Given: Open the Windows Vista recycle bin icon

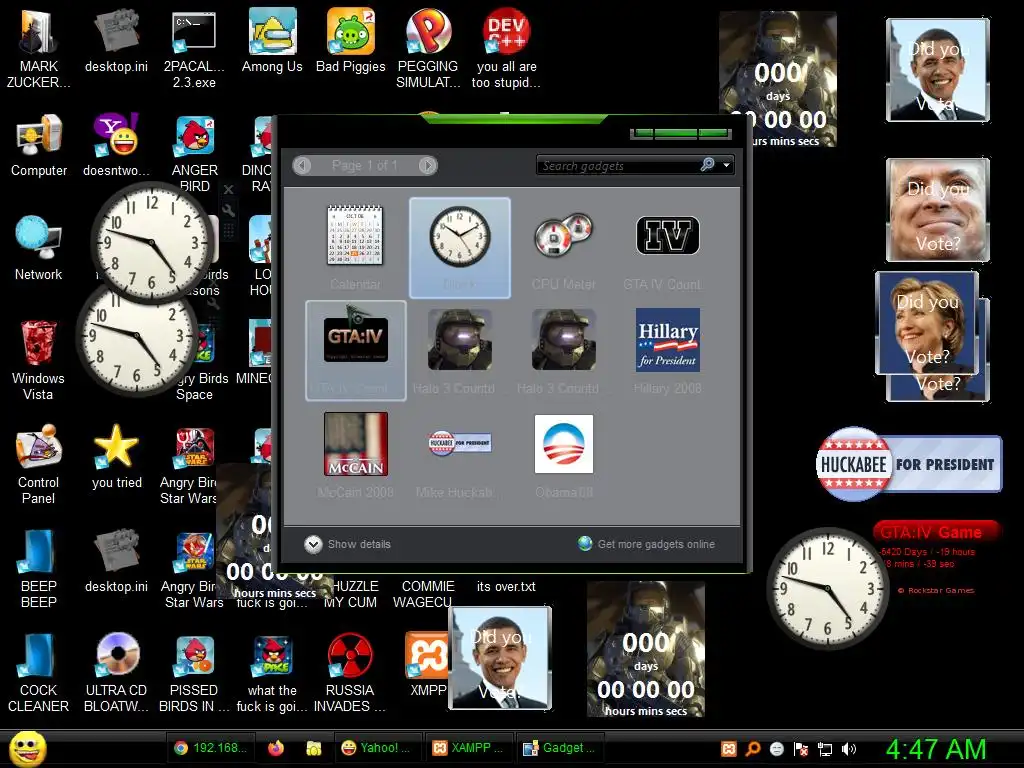Looking at the screenshot, I should [38, 360].
